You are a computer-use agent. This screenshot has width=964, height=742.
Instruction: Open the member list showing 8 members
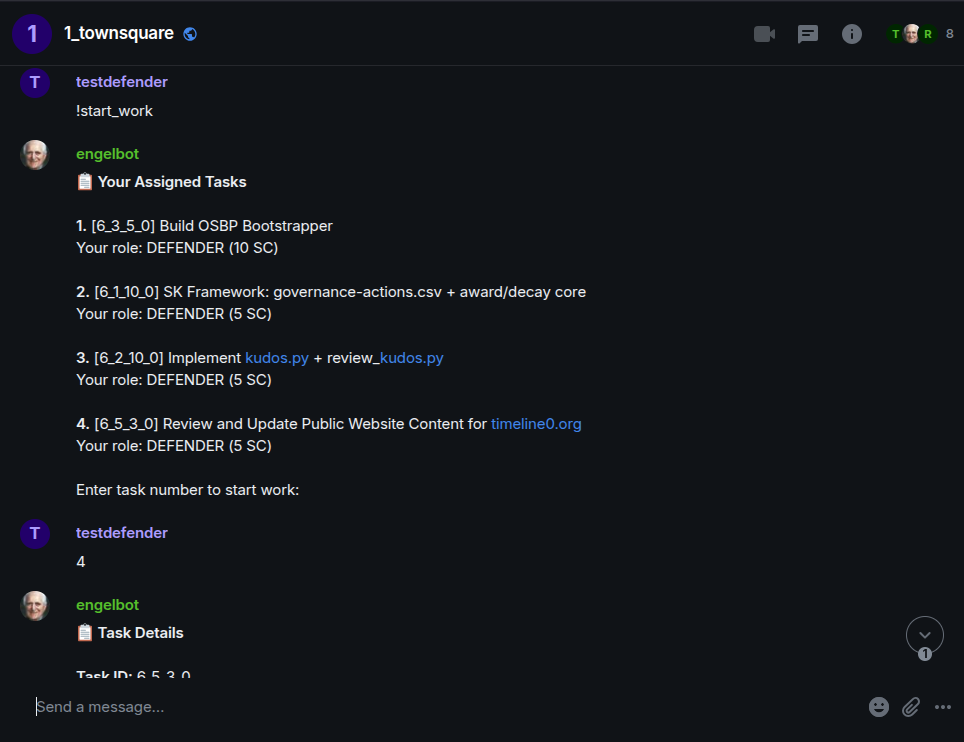coord(920,34)
